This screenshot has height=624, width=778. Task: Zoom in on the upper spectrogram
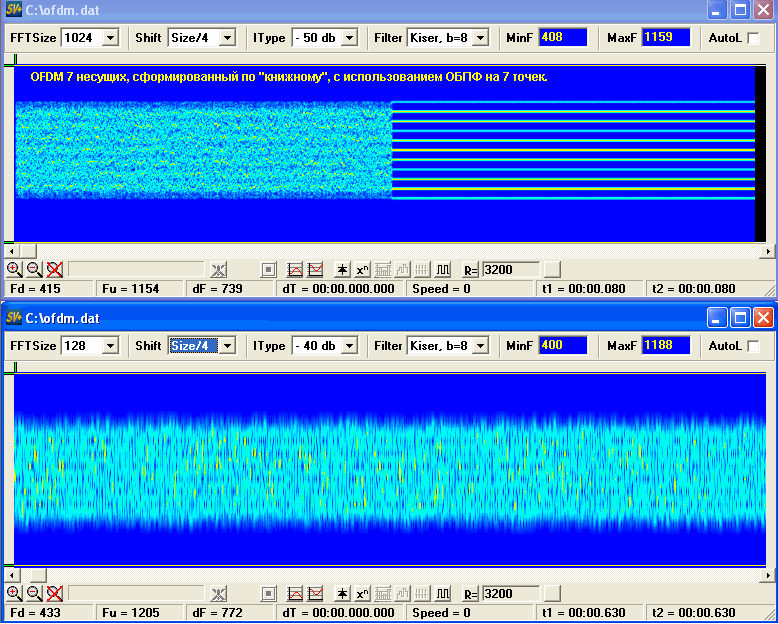point(14,270)
